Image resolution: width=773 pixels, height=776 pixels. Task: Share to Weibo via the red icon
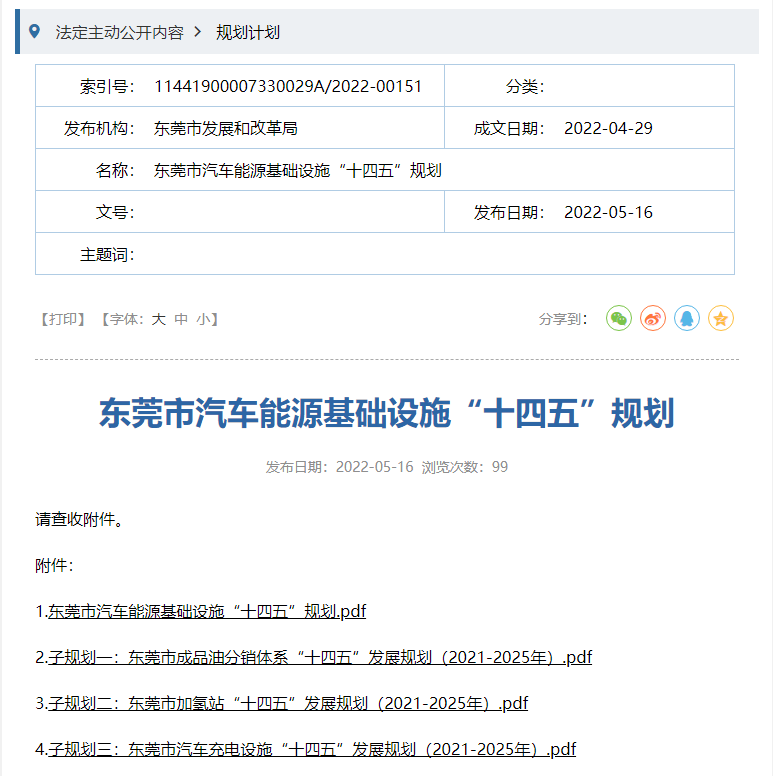(x=653, y=319)
